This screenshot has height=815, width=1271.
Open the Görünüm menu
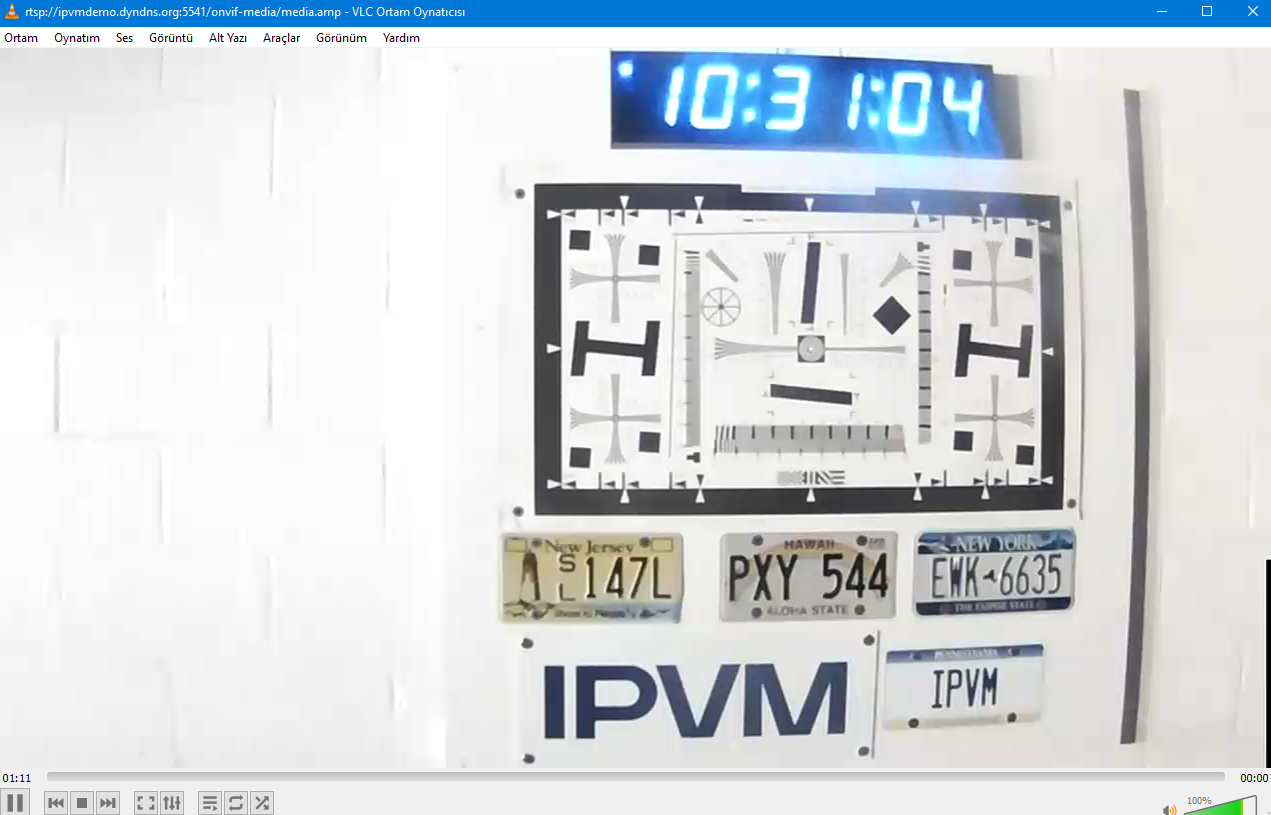pos(341,38)
